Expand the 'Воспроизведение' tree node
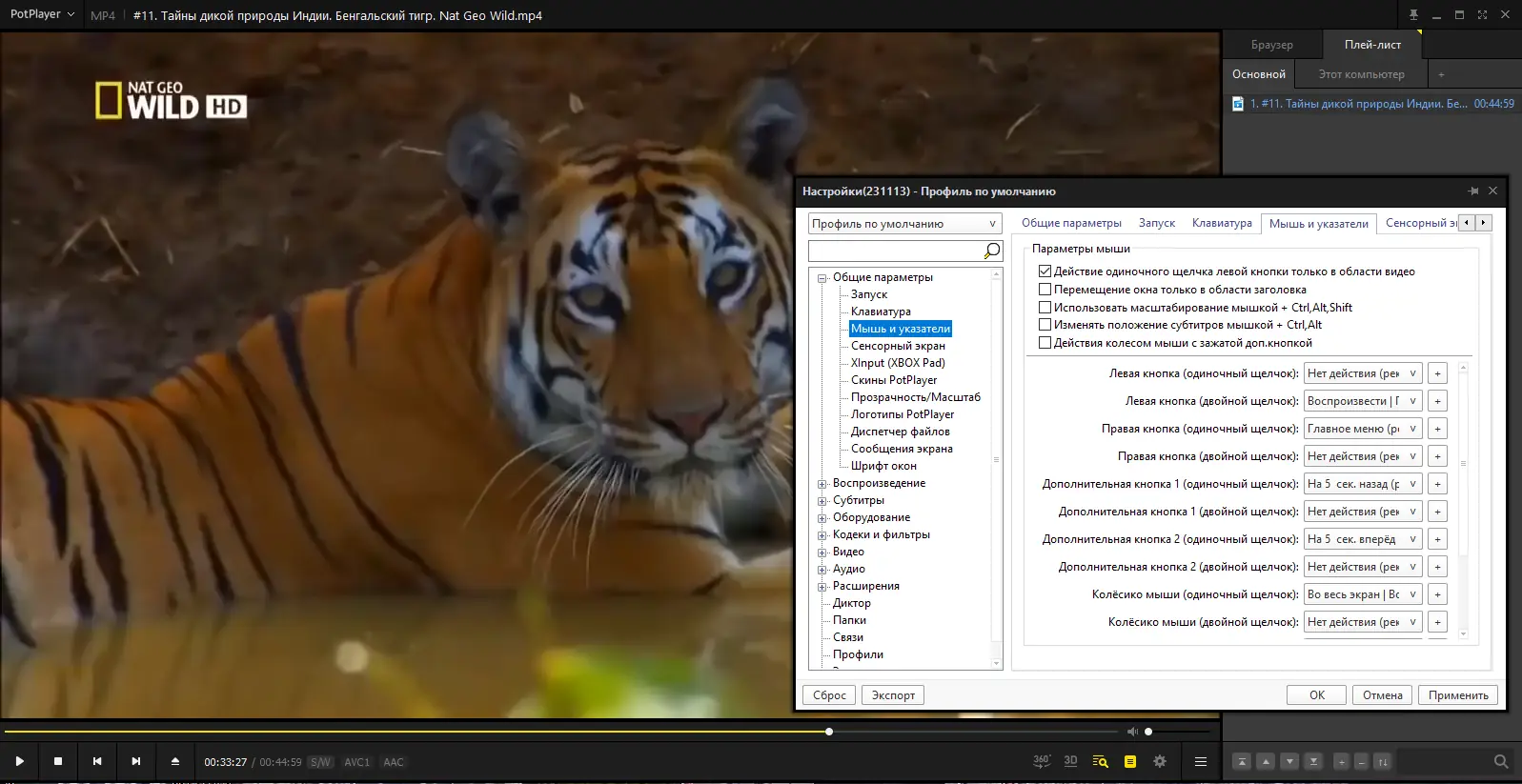 (822, 484)
